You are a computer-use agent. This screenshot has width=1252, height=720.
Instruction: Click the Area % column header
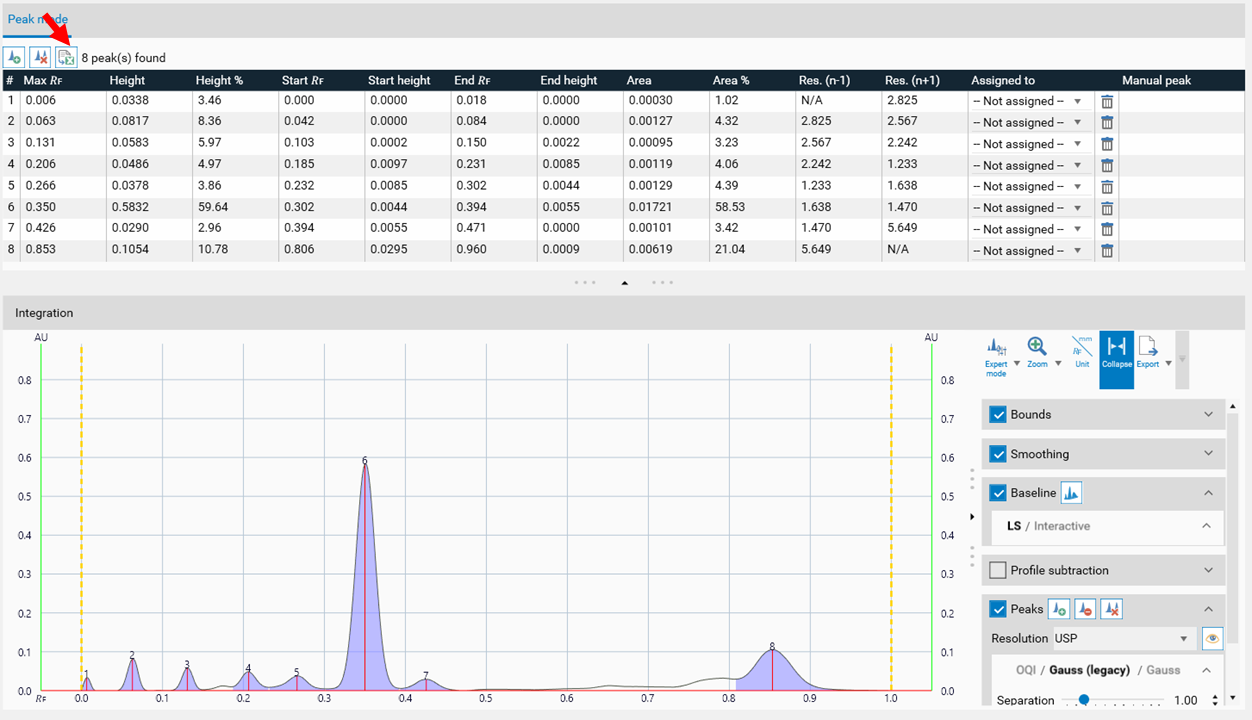click(731, 80)
